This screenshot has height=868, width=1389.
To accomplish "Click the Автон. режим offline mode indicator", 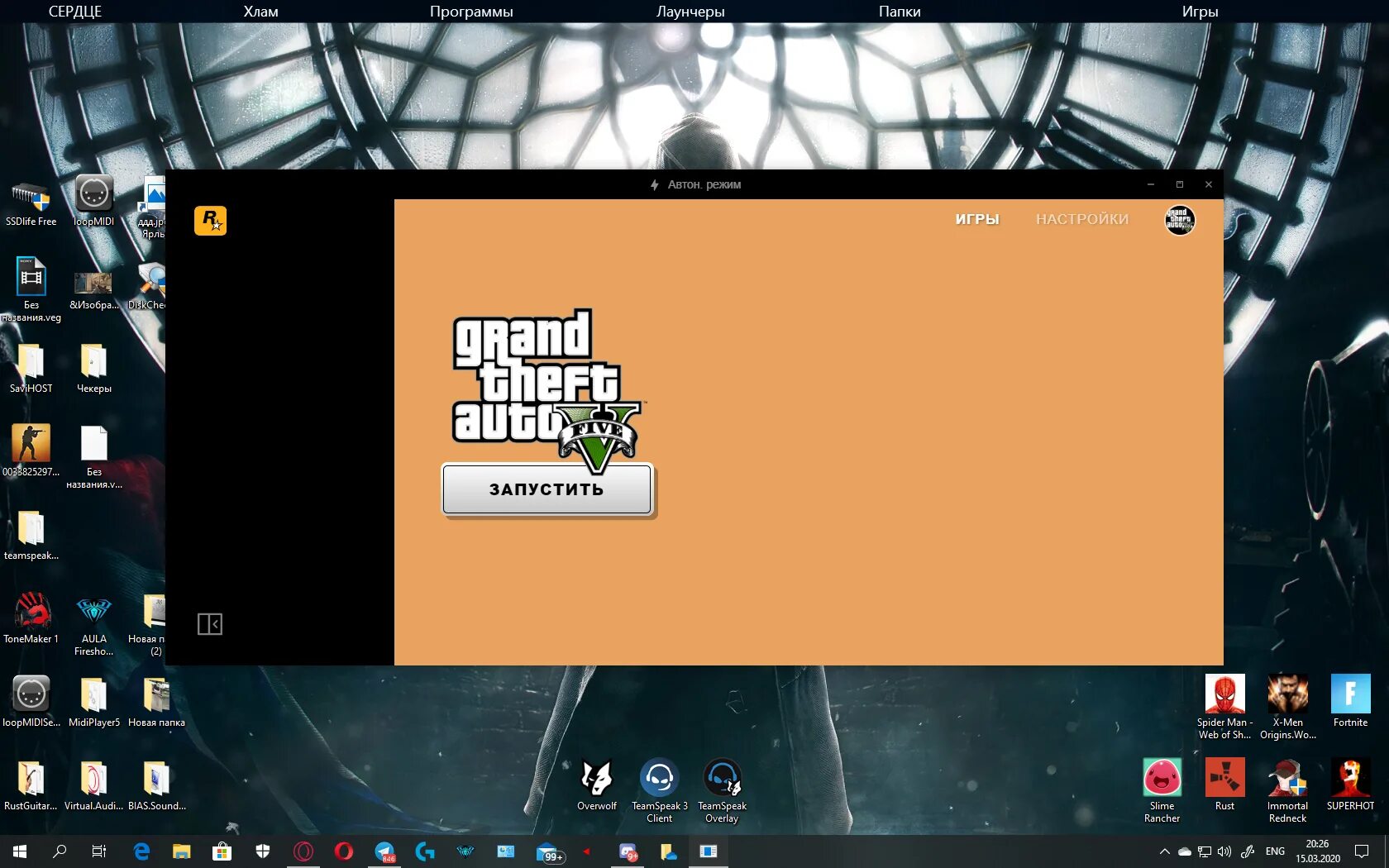I will click(x=695, y=184).
